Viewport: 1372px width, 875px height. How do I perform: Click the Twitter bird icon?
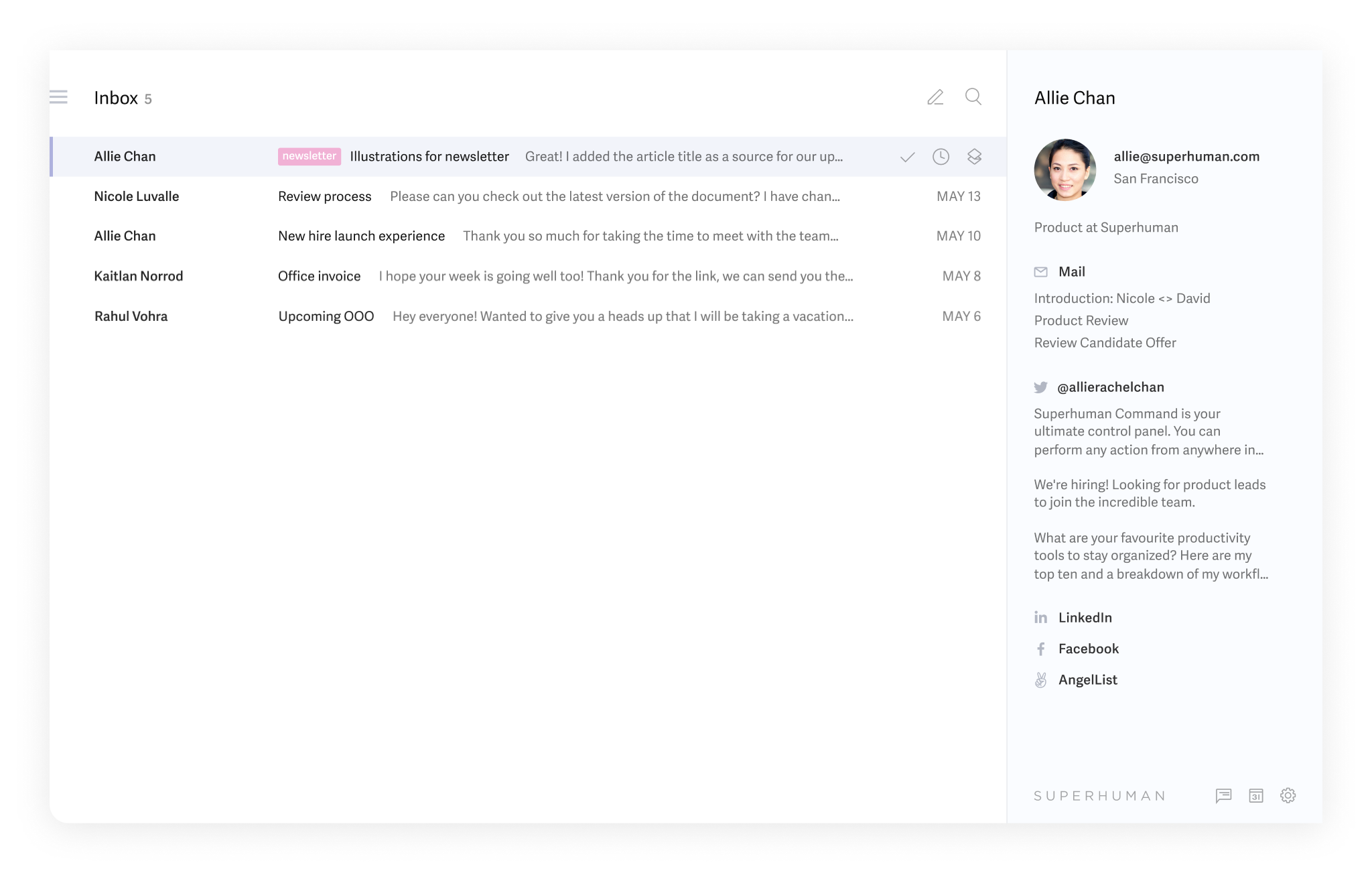[x=1040, y=387]
